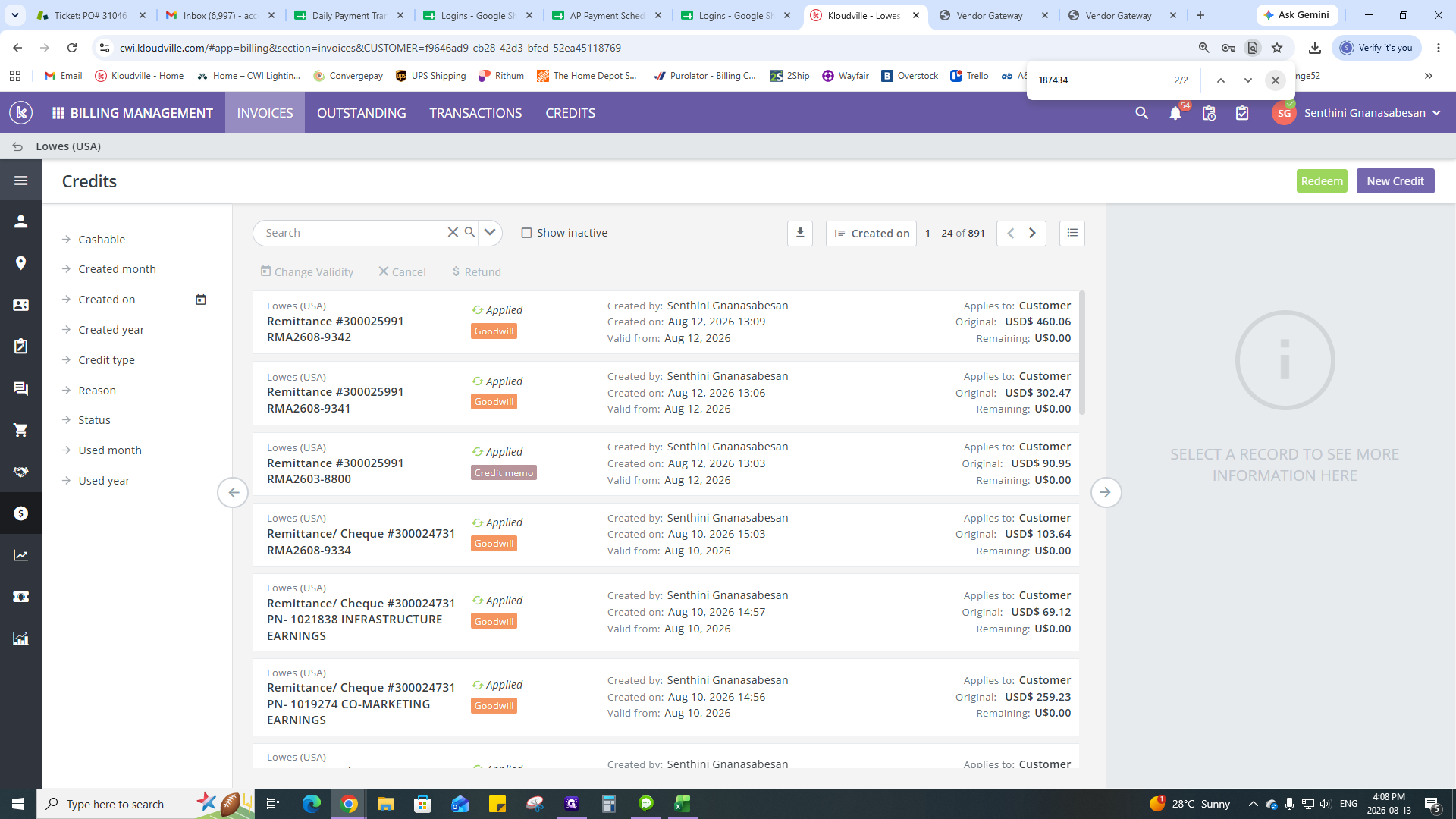Open the dollar billing sidebar icon
Screen dimensions: 1456x819
pos(20,513)
